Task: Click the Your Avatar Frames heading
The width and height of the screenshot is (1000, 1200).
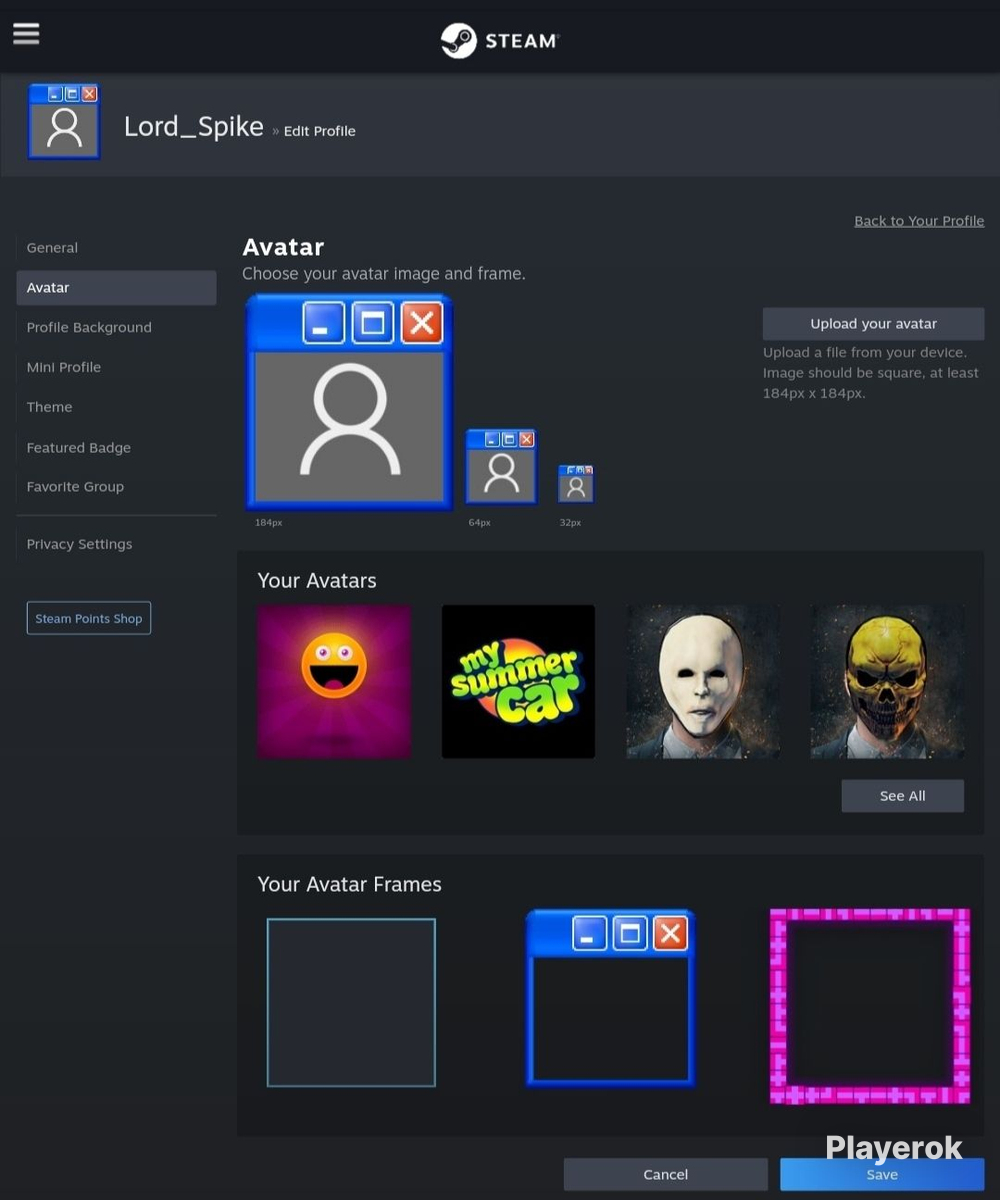Action: click(x=349, y=884)
